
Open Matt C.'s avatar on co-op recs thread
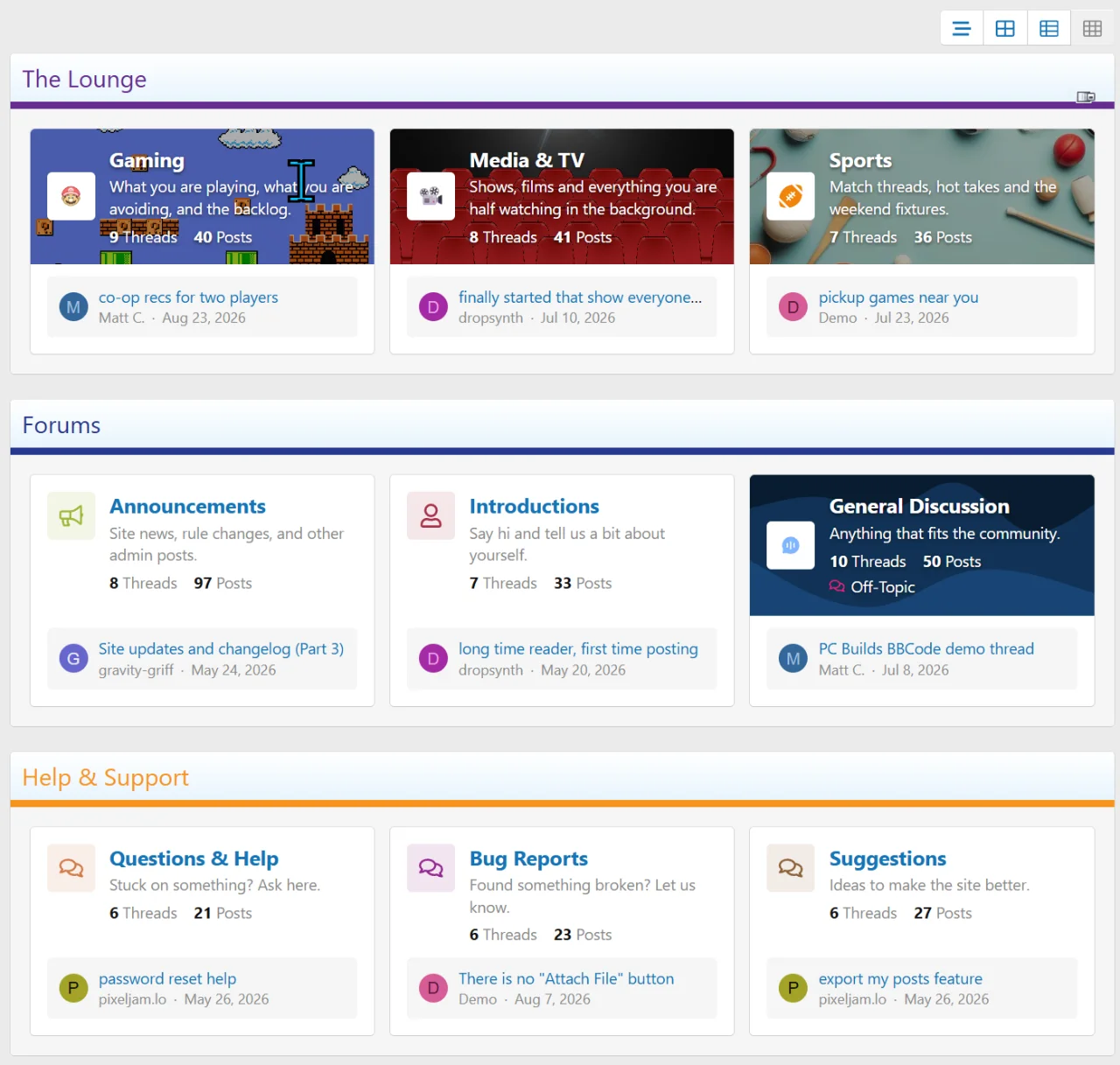pyautogui.click(x=73, y=307)
